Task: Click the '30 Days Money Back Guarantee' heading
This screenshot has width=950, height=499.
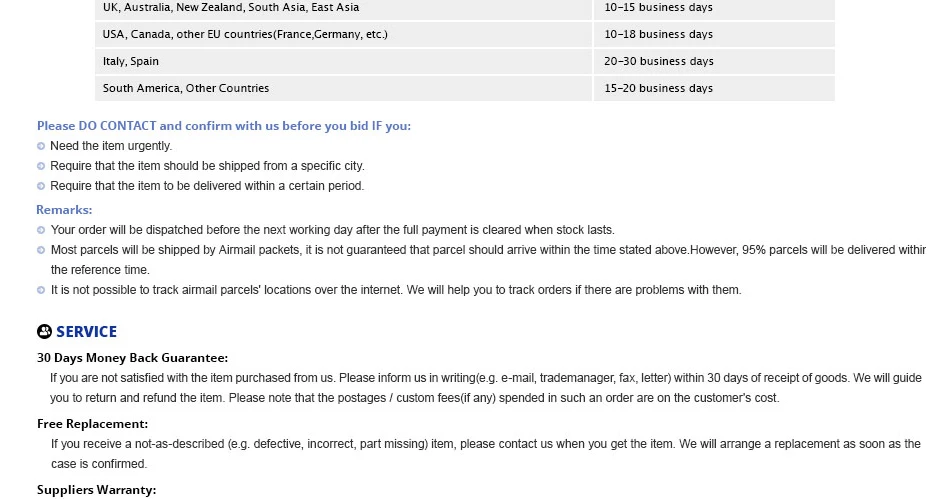Action: point(133,358)
